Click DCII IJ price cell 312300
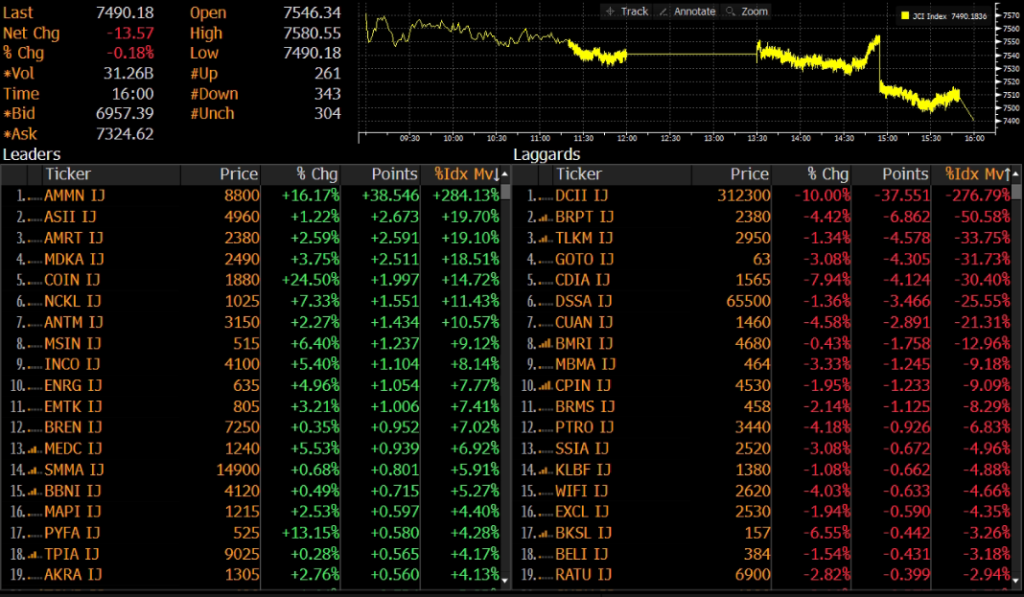Image resolution: width=1024 pixels, height=597 pixels. (744, 196)
